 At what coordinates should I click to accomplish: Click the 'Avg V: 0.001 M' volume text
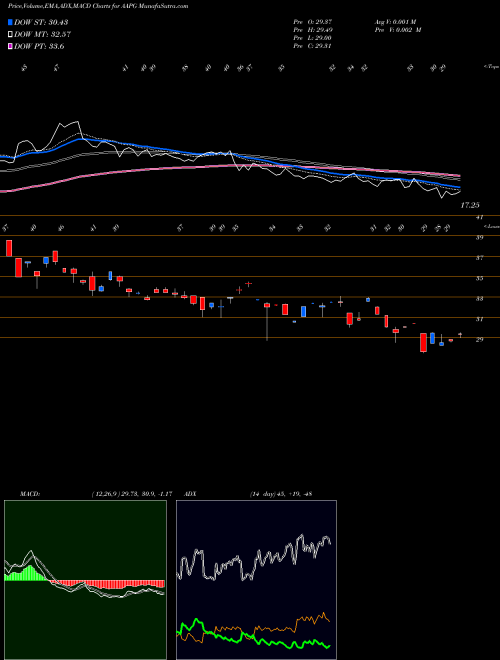pos(395,21)
